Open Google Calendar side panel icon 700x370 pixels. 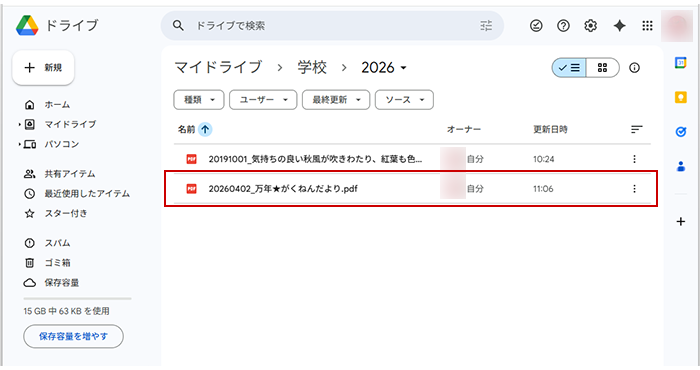[x=681, y=63]
